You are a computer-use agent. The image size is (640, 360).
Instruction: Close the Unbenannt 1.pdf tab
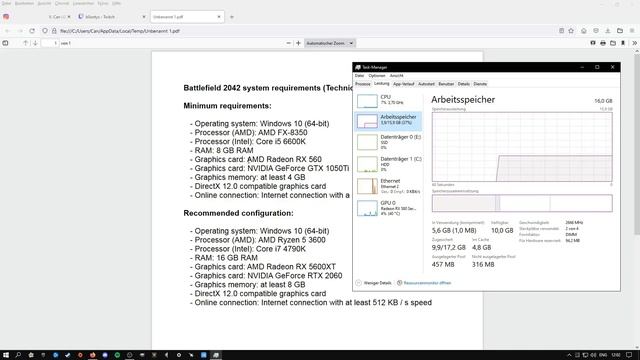(219, 17)
